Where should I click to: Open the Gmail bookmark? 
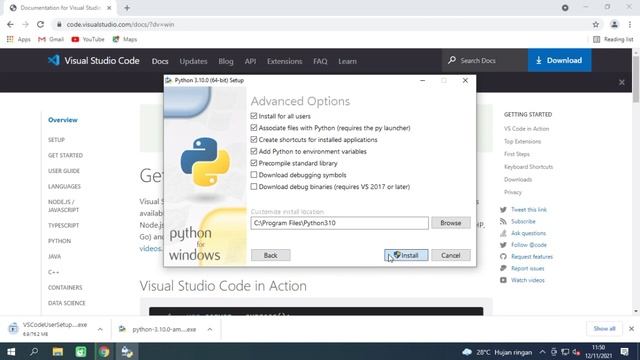51,39
